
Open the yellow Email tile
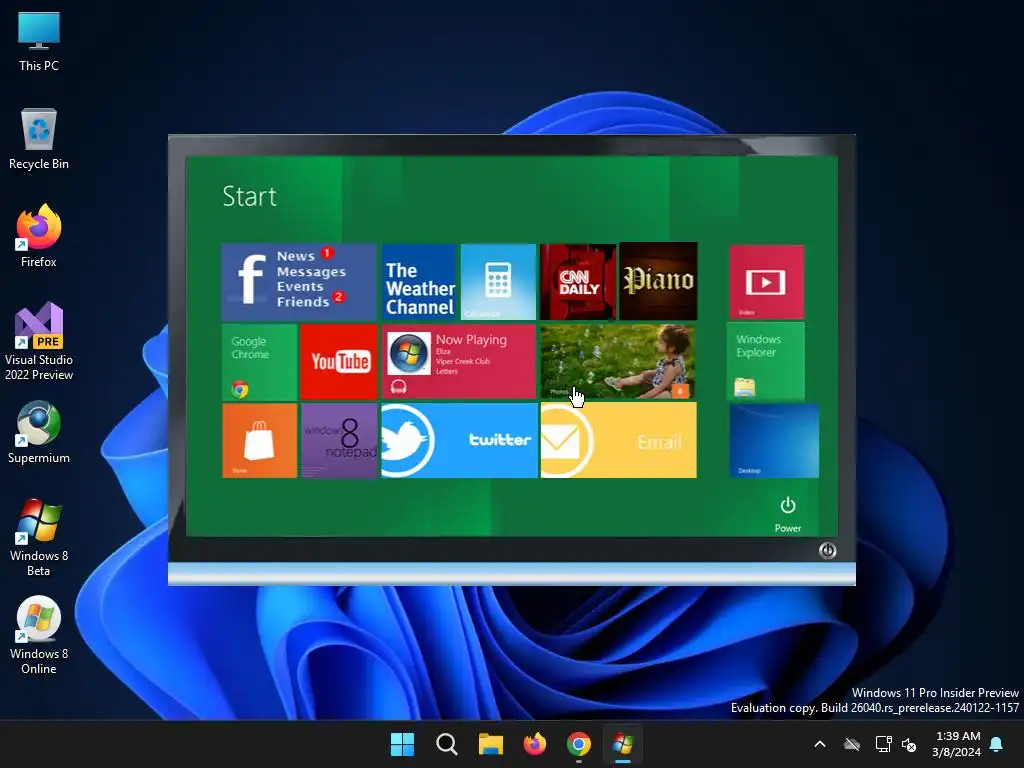(618, 441)
